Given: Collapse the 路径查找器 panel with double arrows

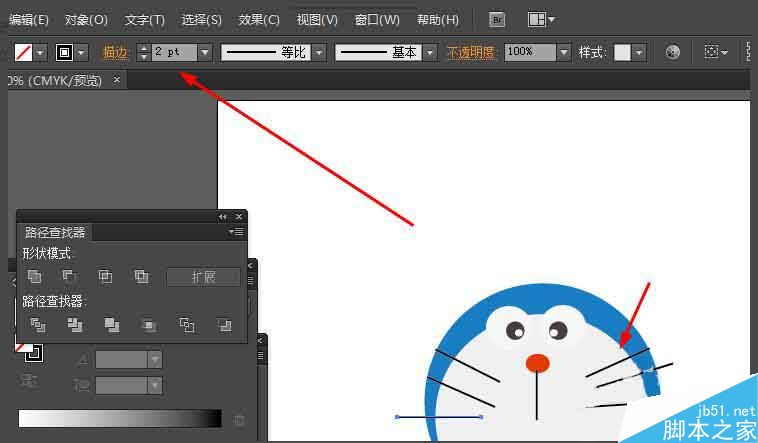Looking at the screenshot, I should (222, 217).
